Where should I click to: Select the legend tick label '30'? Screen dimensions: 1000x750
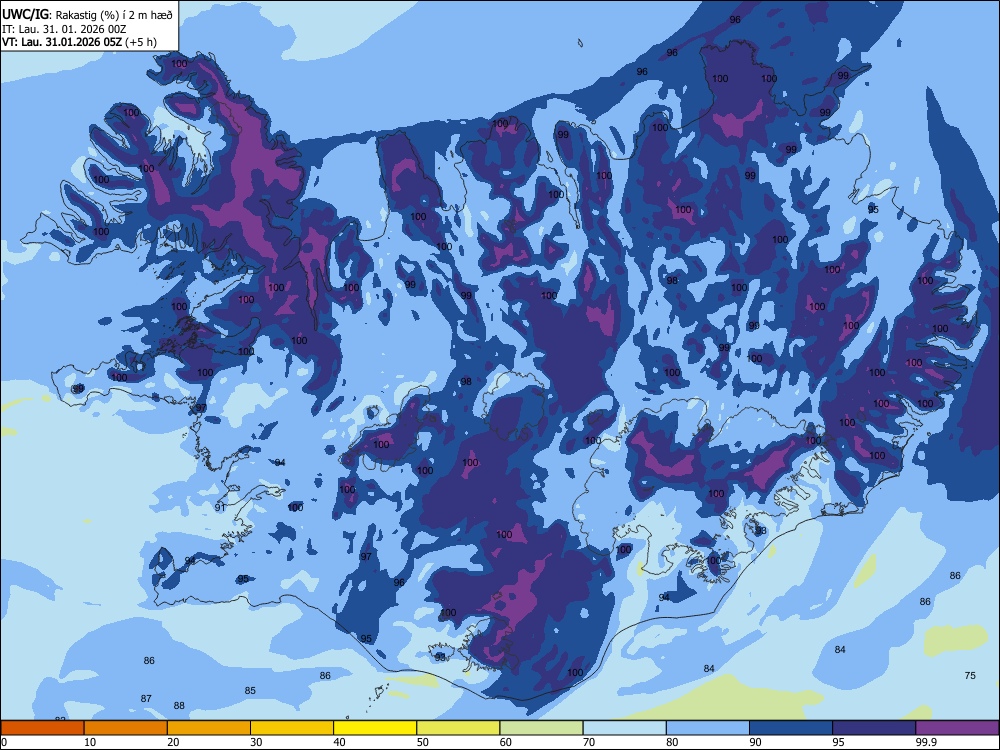pos(256,742)
